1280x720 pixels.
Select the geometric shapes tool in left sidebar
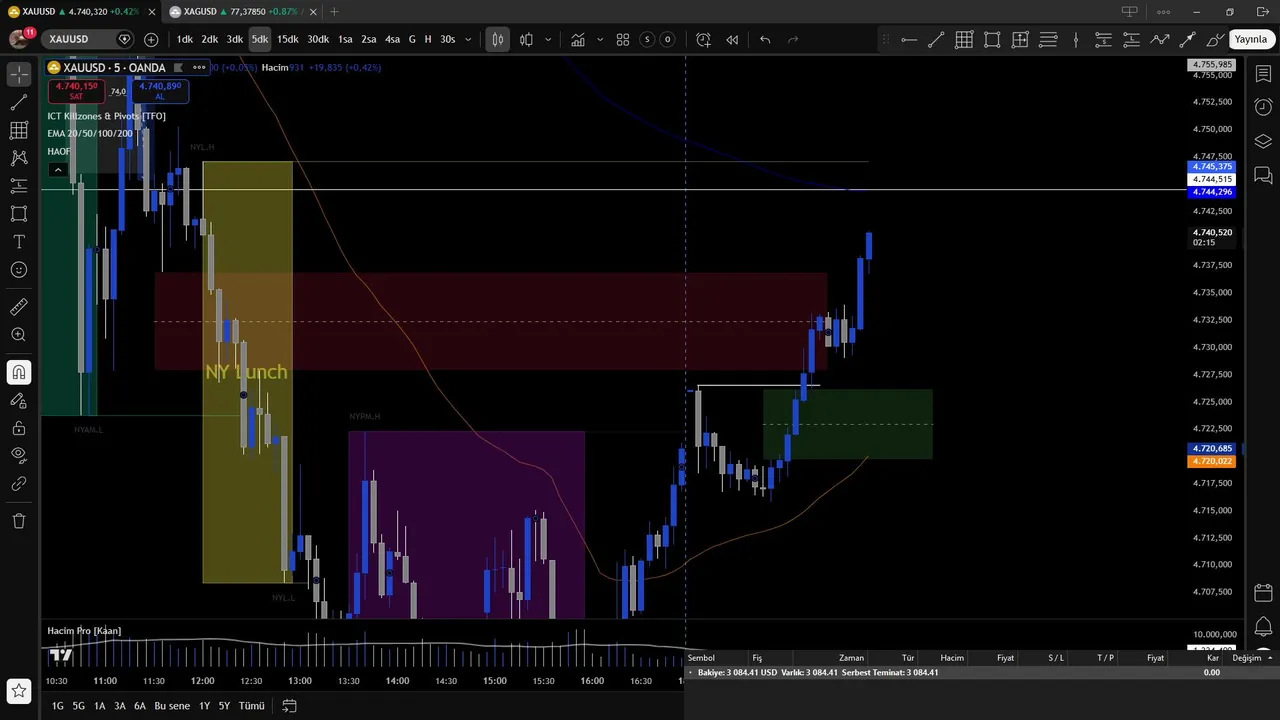18,214
